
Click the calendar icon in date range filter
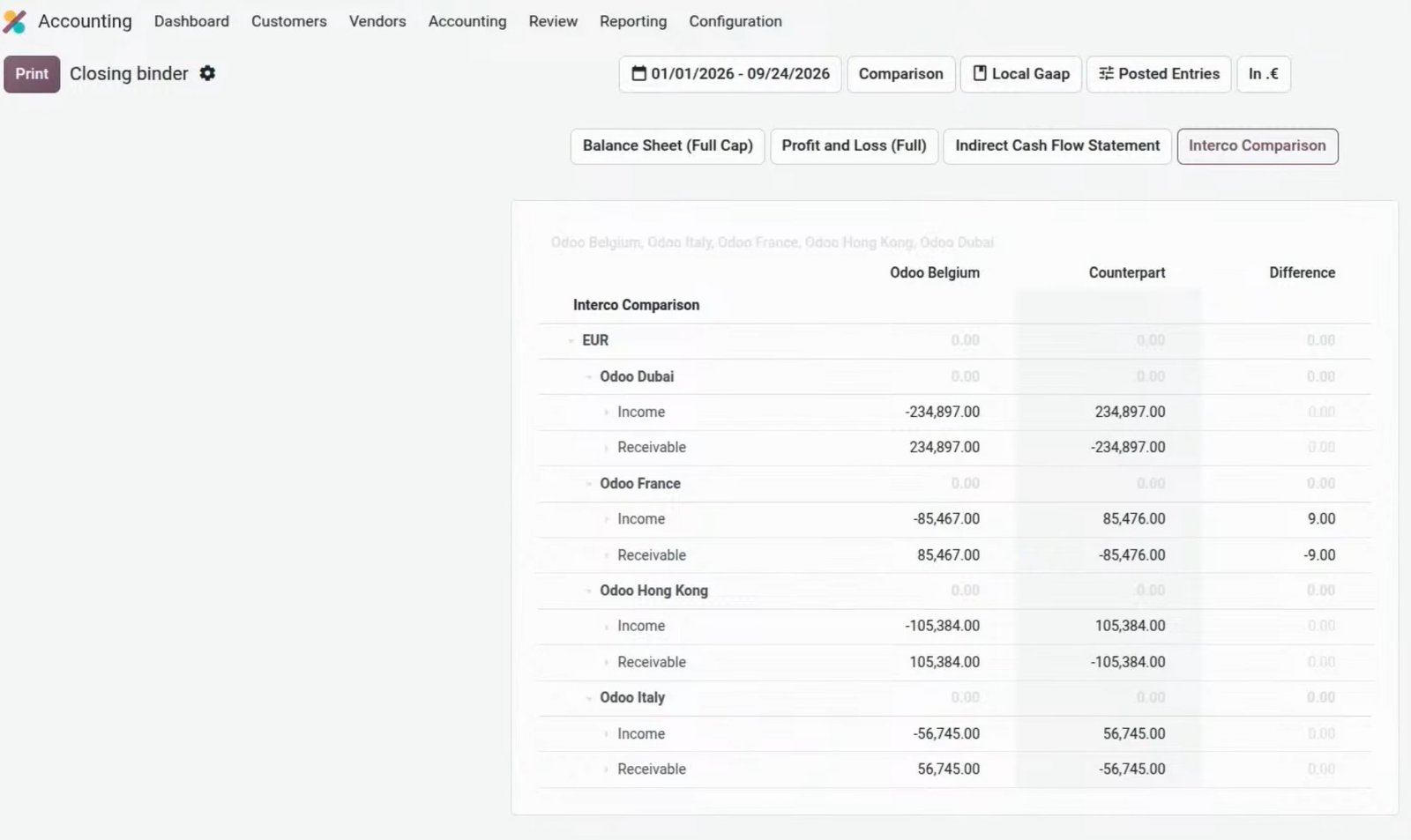point(639,73)
